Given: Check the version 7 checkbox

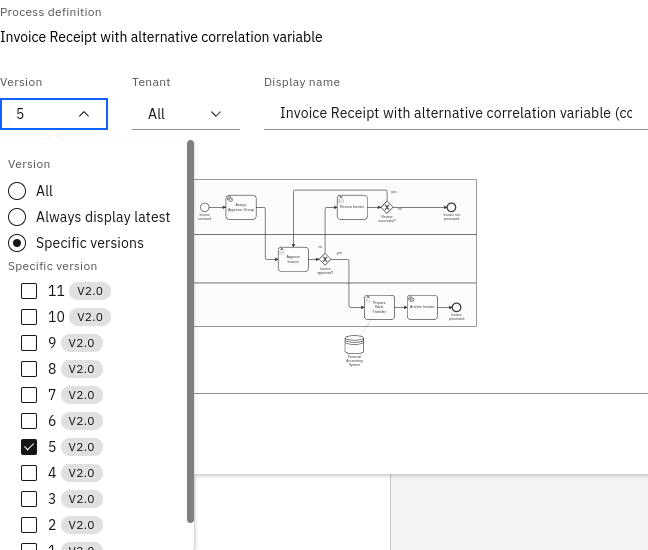Looking at the screenshot, I should click(x=29, y=395).
